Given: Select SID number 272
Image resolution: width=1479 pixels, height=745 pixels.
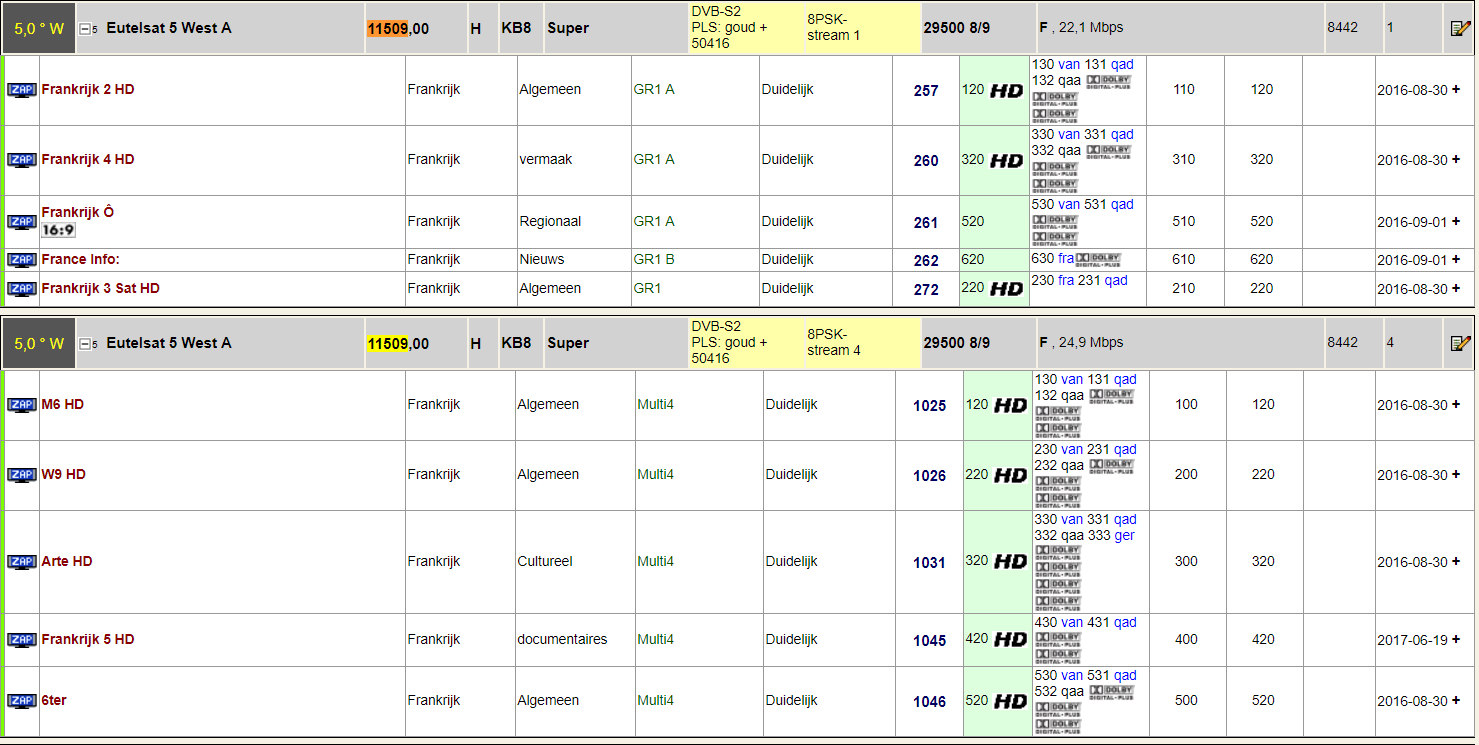Looking at the screenshot, I should (926, 290).
